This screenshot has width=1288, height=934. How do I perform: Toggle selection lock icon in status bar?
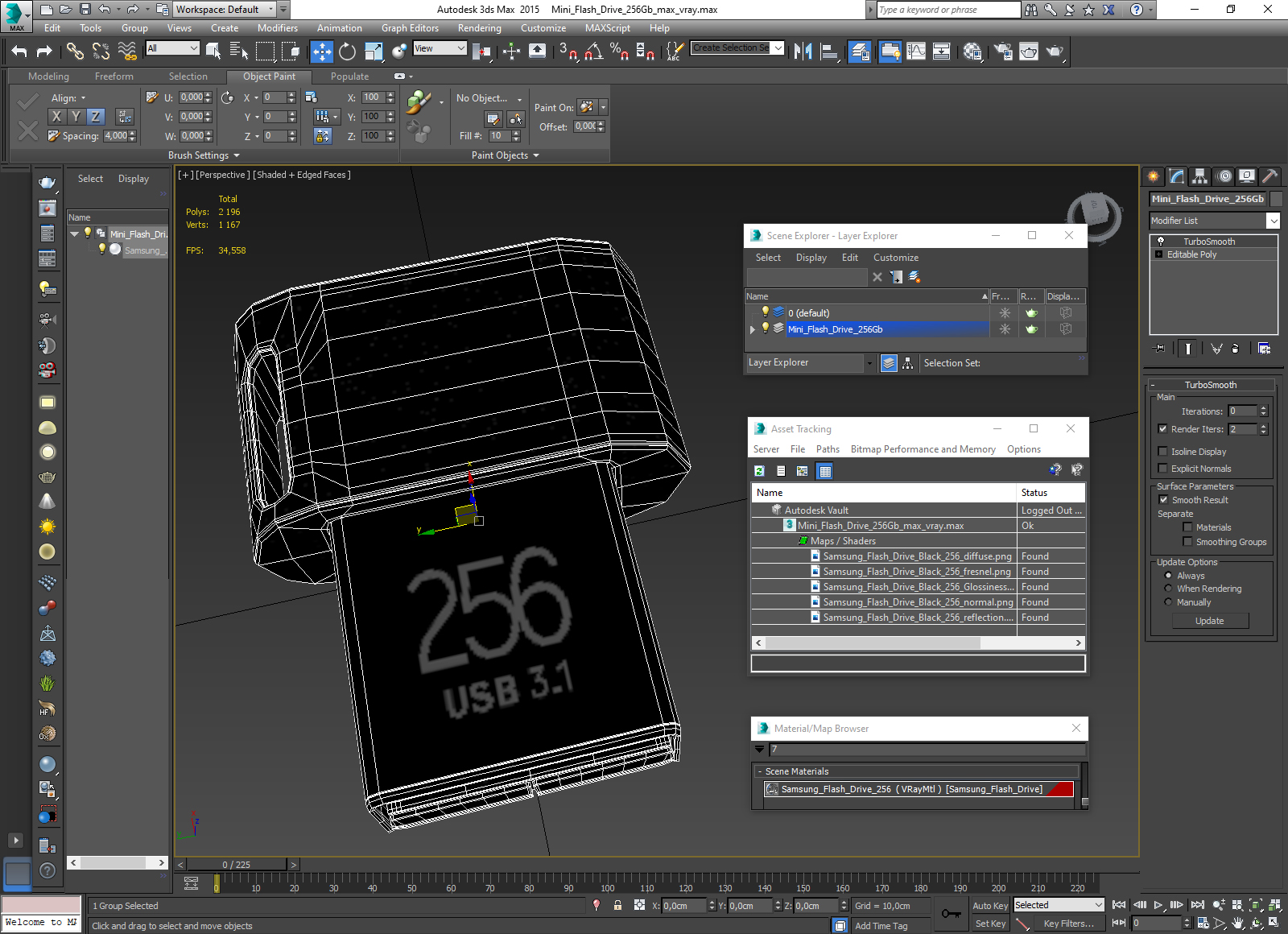pos(617,905)
